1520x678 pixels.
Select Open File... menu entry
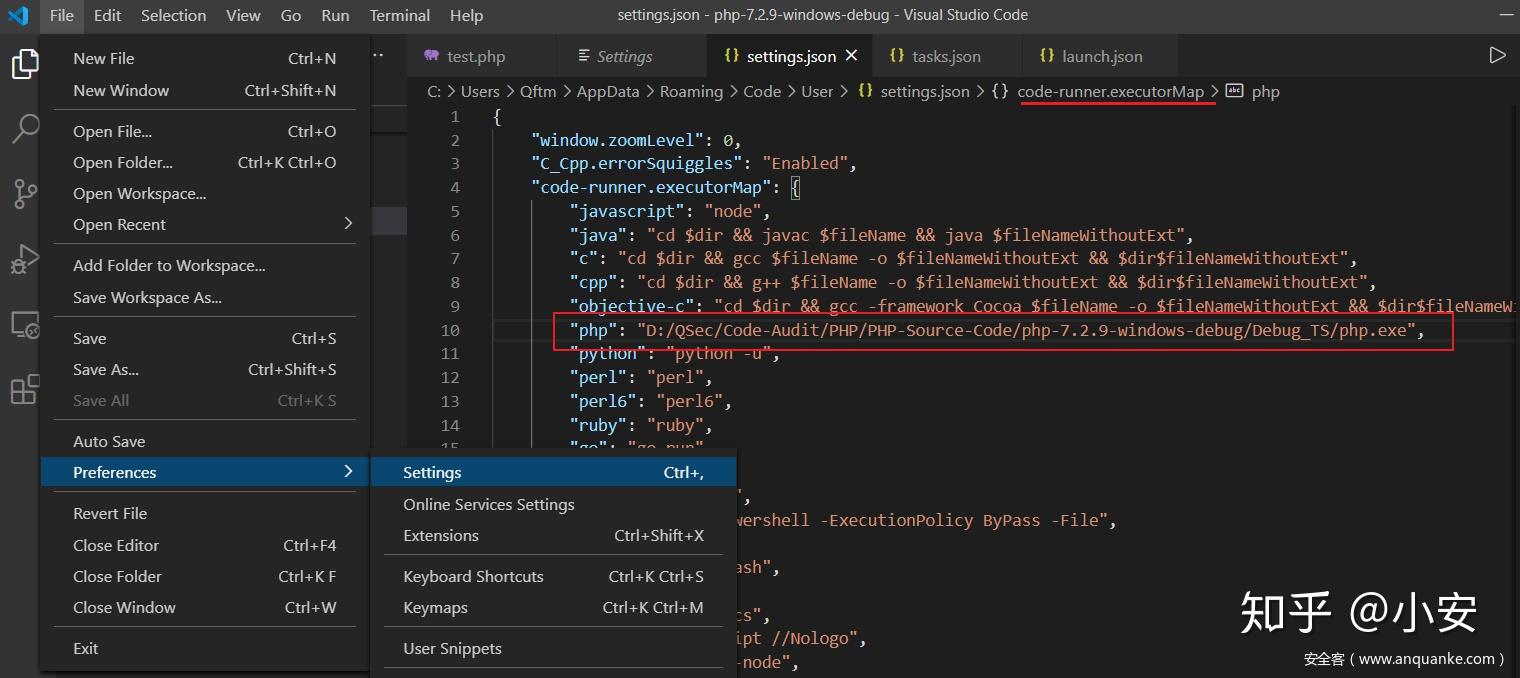pyautogui.click(x=204, y=131)
